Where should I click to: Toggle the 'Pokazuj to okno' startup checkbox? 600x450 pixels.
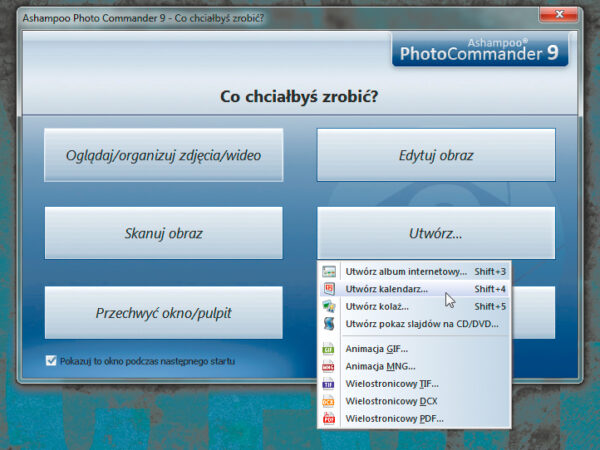[x=52, y=361]
